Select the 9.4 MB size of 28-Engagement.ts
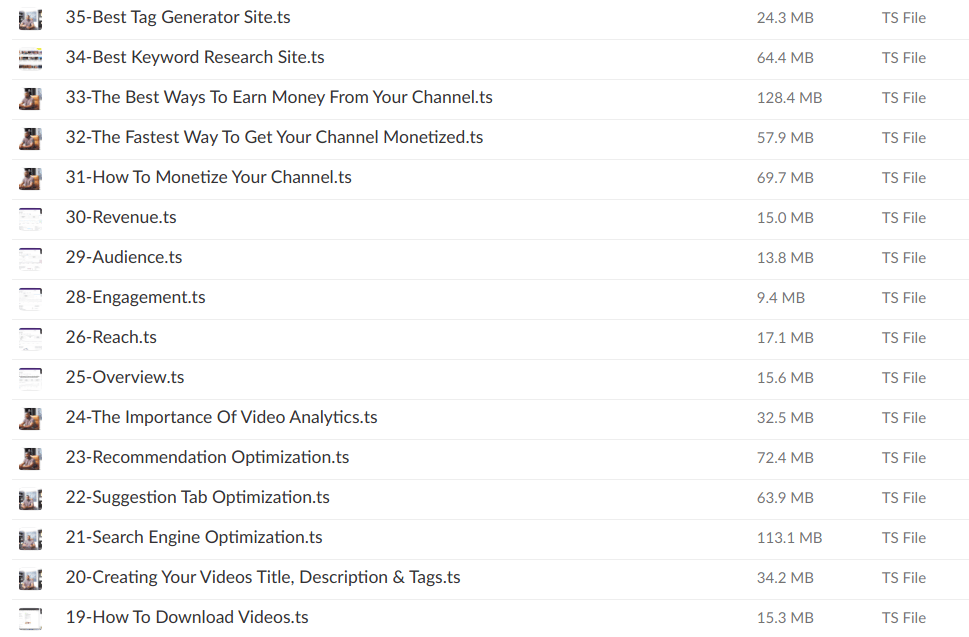 tap(779, 297)
